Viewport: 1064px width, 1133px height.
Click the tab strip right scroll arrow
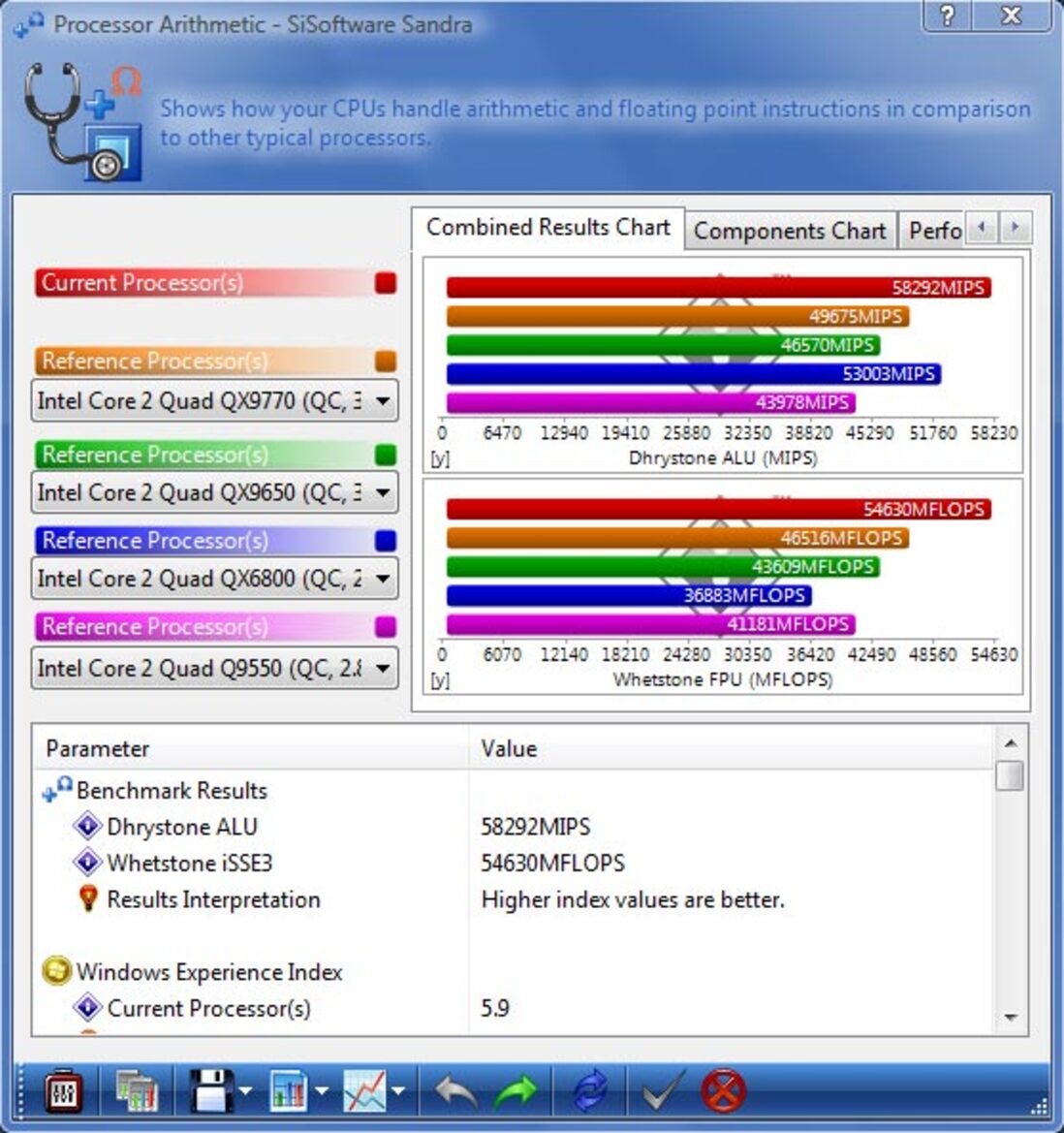tap(1015, 228)
